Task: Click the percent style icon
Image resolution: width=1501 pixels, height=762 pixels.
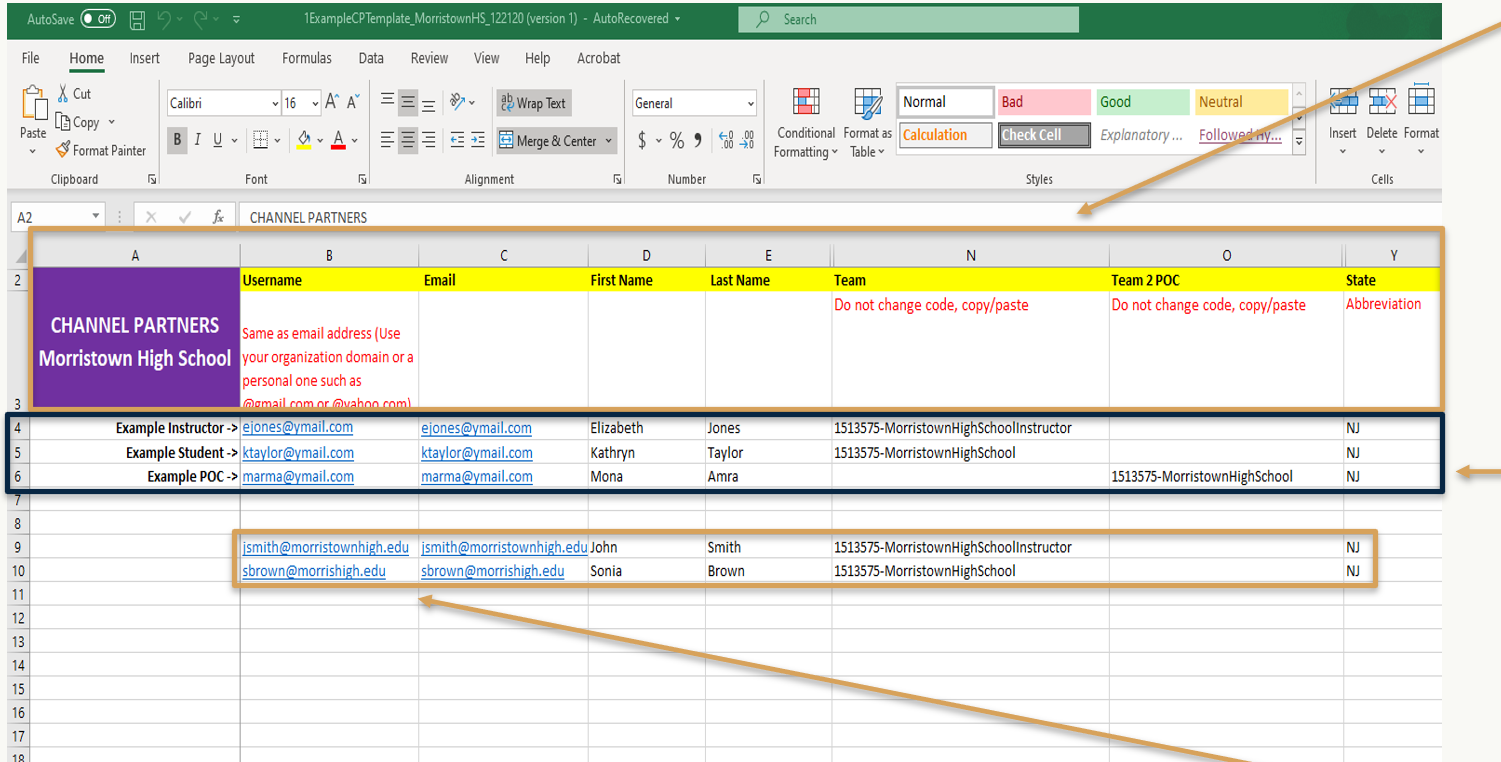Action: (x=677, y=141)
